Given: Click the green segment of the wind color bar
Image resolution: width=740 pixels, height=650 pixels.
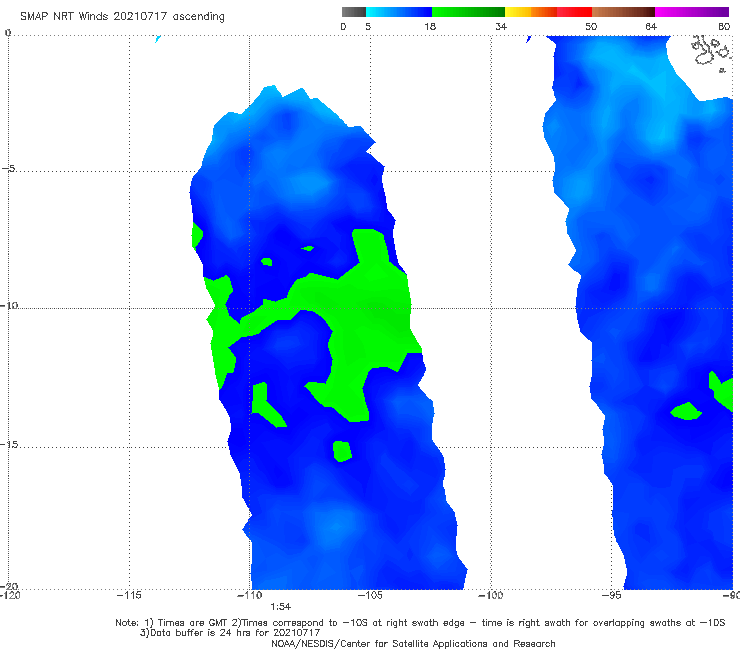Looking at the screenshot, I should (468, 12).
